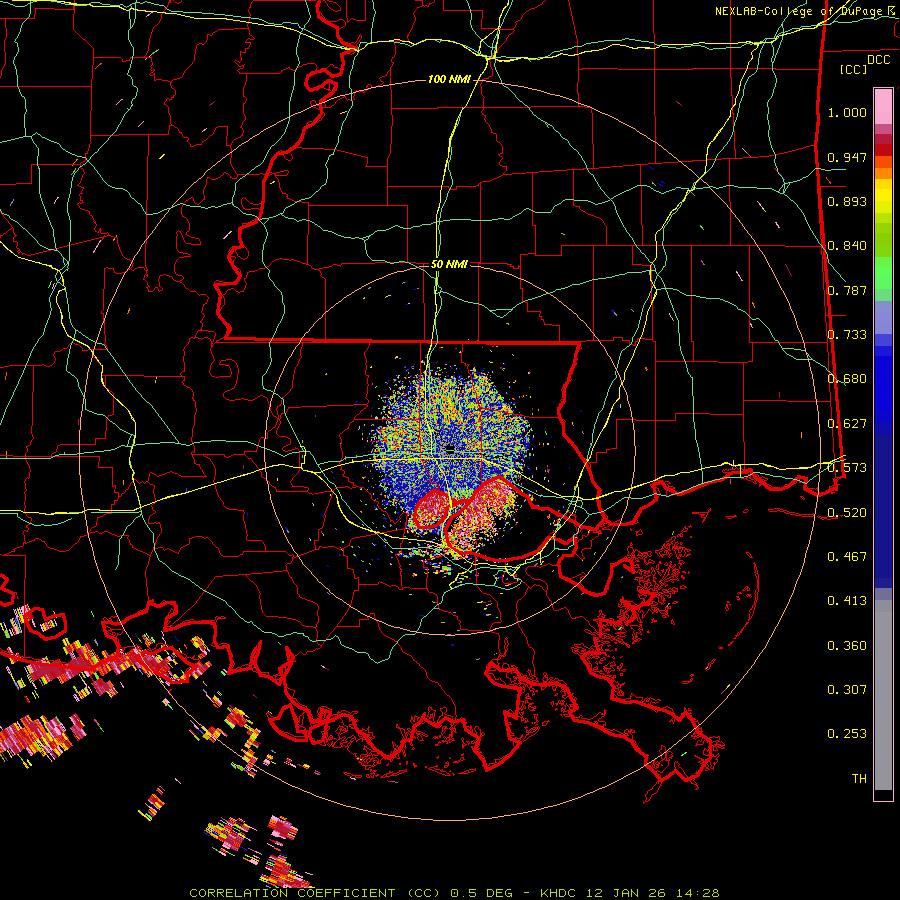Select the 0.520 value on the color scale
This screenshot has width=900, height=900.
(847, 512)
